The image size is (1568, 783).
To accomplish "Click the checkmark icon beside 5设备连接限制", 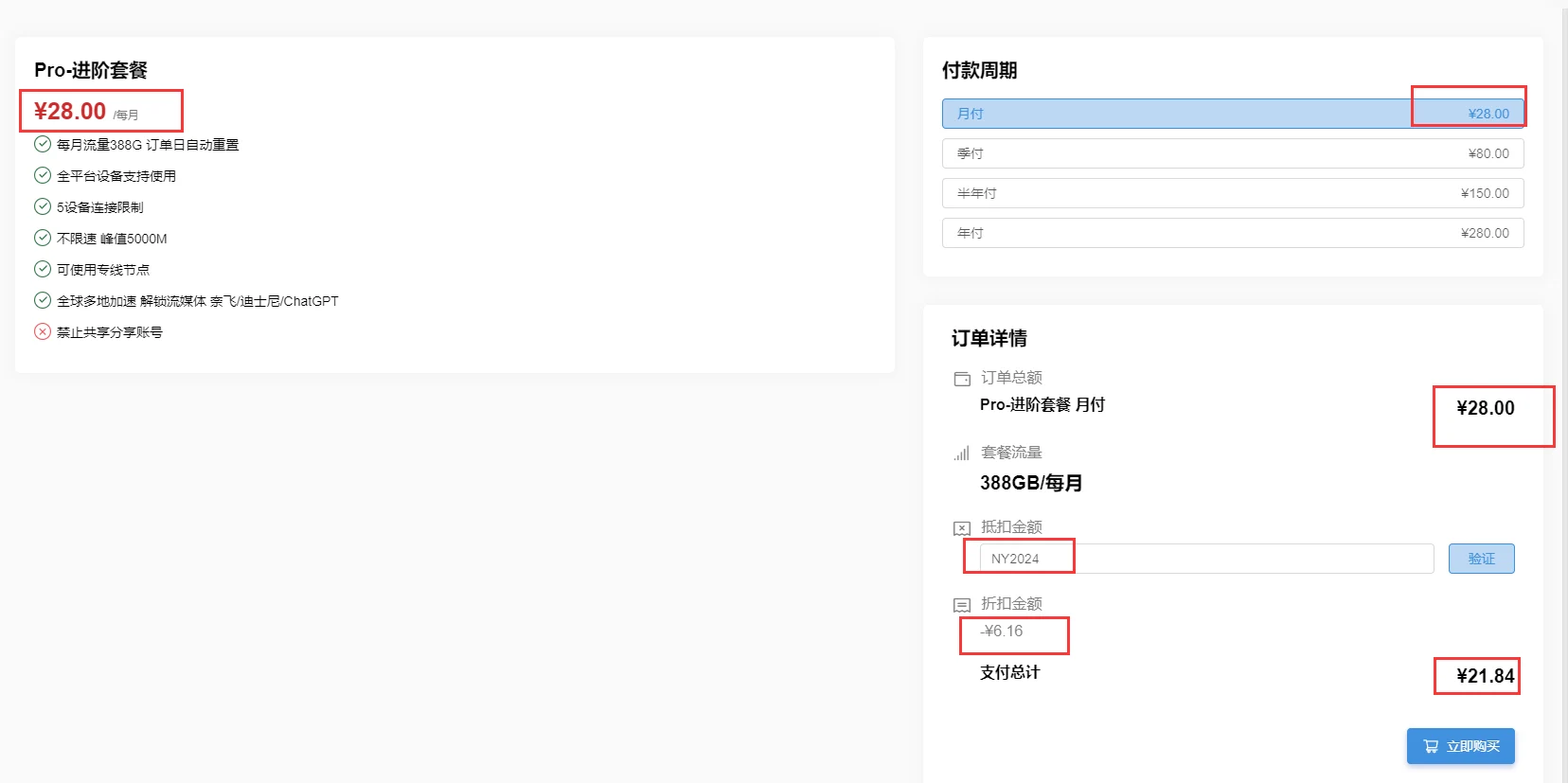I will point(43,206).
